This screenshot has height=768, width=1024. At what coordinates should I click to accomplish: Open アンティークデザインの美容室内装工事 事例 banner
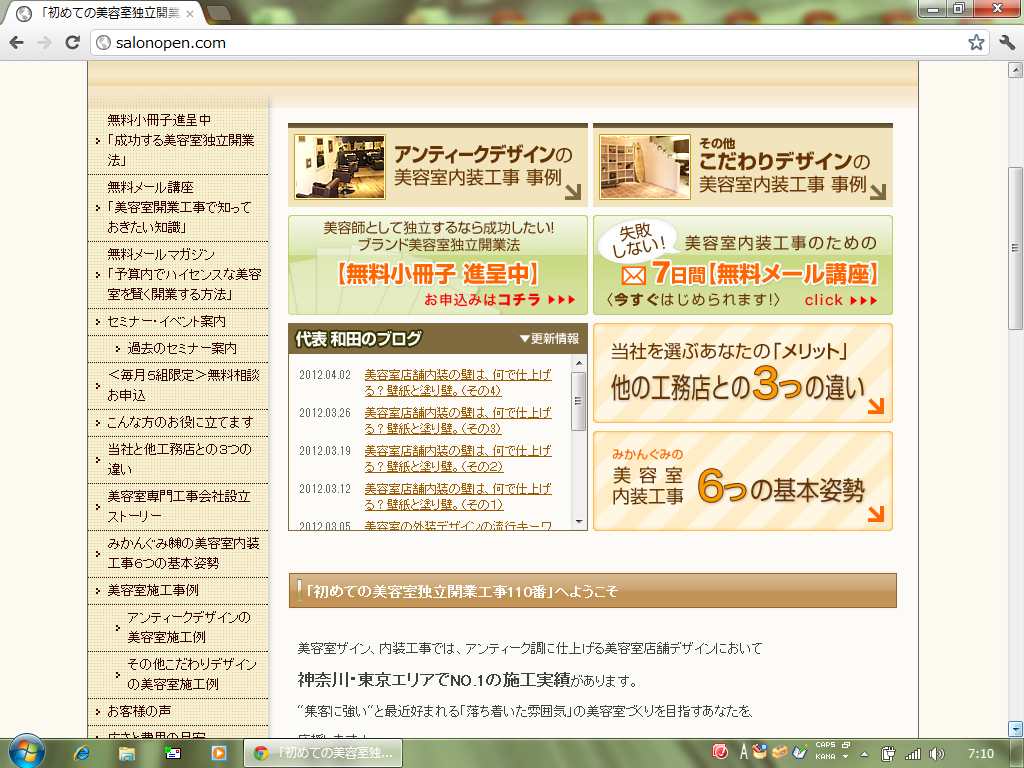coord(438,165)
